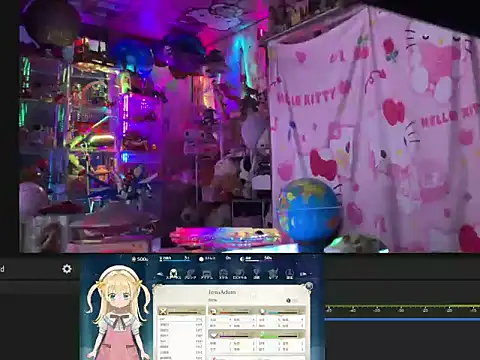Select the fifth game menu tab
This screenshot has height=360, width=480.
click(x=239, y=274)
